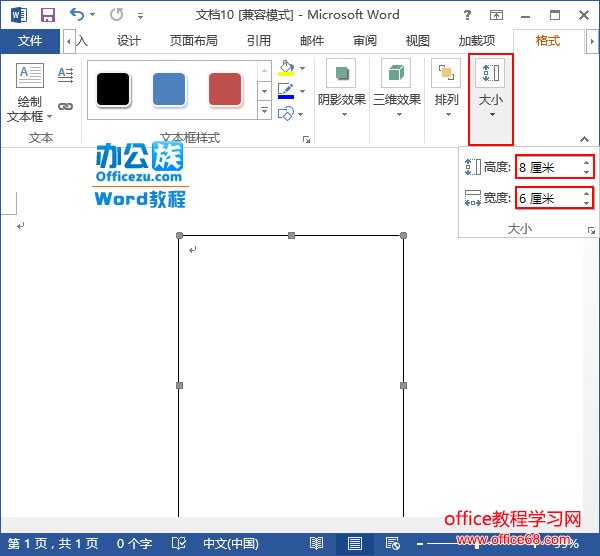This screenshot has width=600, height=556.
Task: Click the Save icon in quick access toolbar
Action: pos(48,15)
